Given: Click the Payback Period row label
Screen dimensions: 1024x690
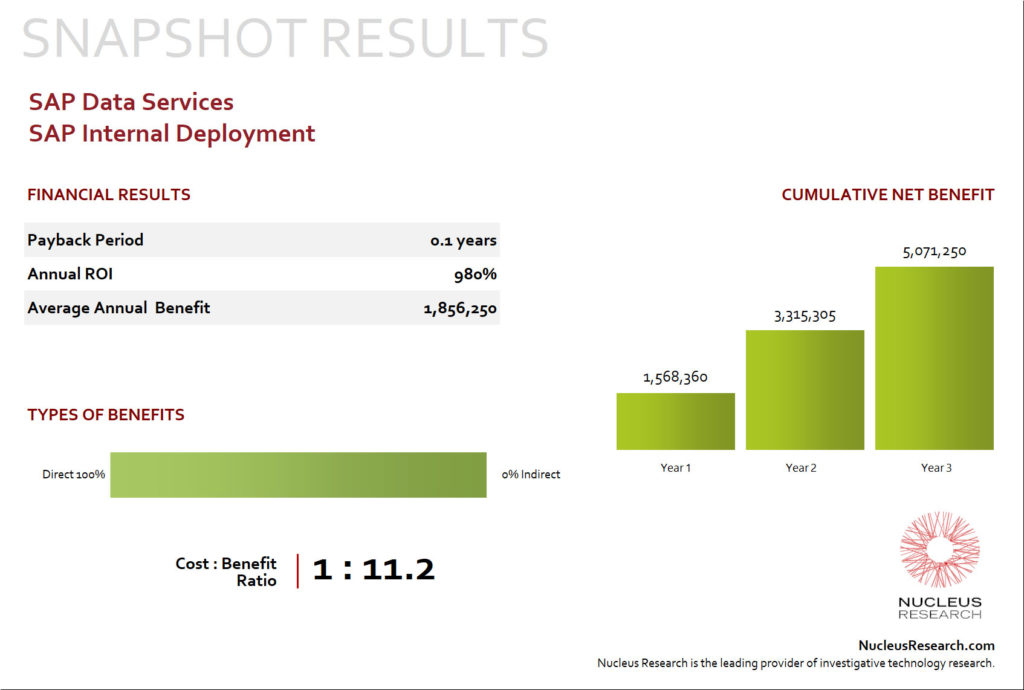Looking at the screenshot, I should [85, 240].
